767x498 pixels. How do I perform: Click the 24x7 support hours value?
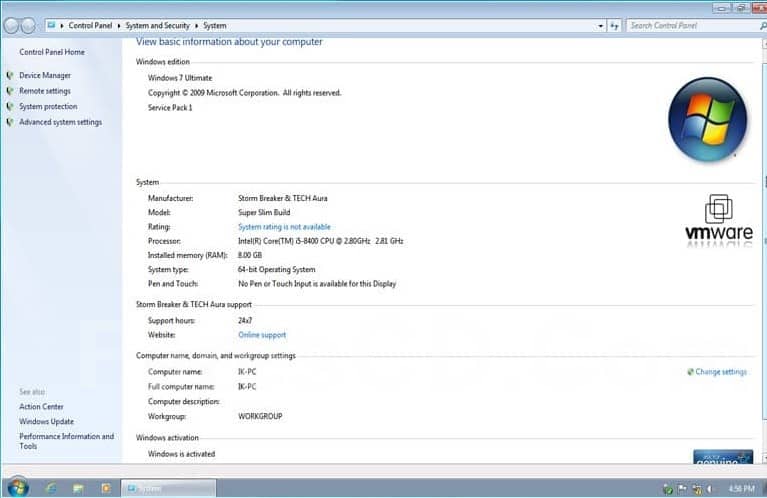tap(245, 321)
